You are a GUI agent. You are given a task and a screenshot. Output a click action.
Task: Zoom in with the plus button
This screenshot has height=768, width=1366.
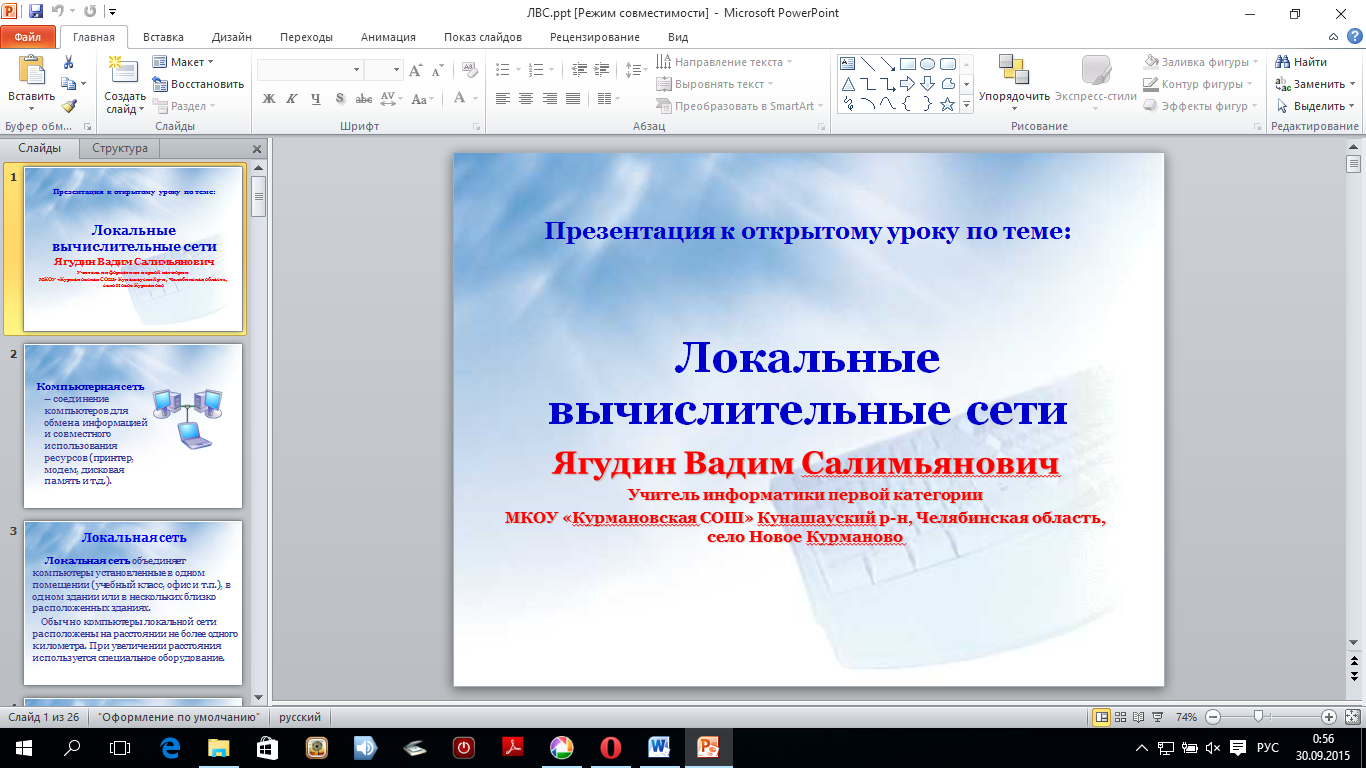[x=1329, y=717]
